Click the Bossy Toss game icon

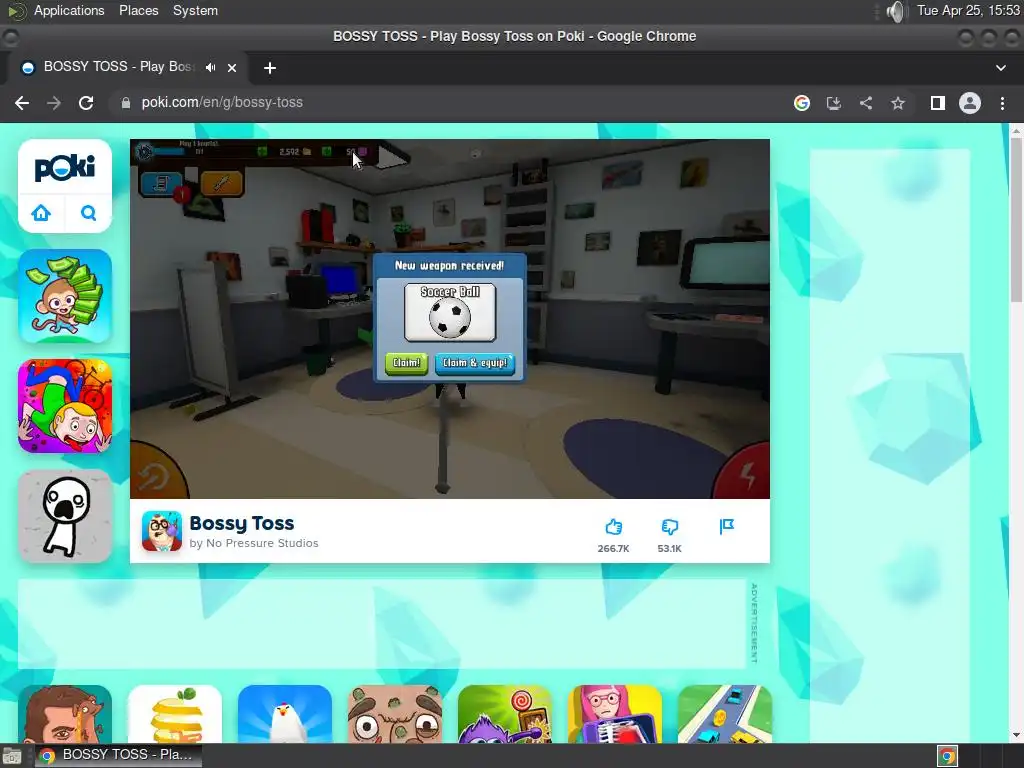[x=162, y=532]
